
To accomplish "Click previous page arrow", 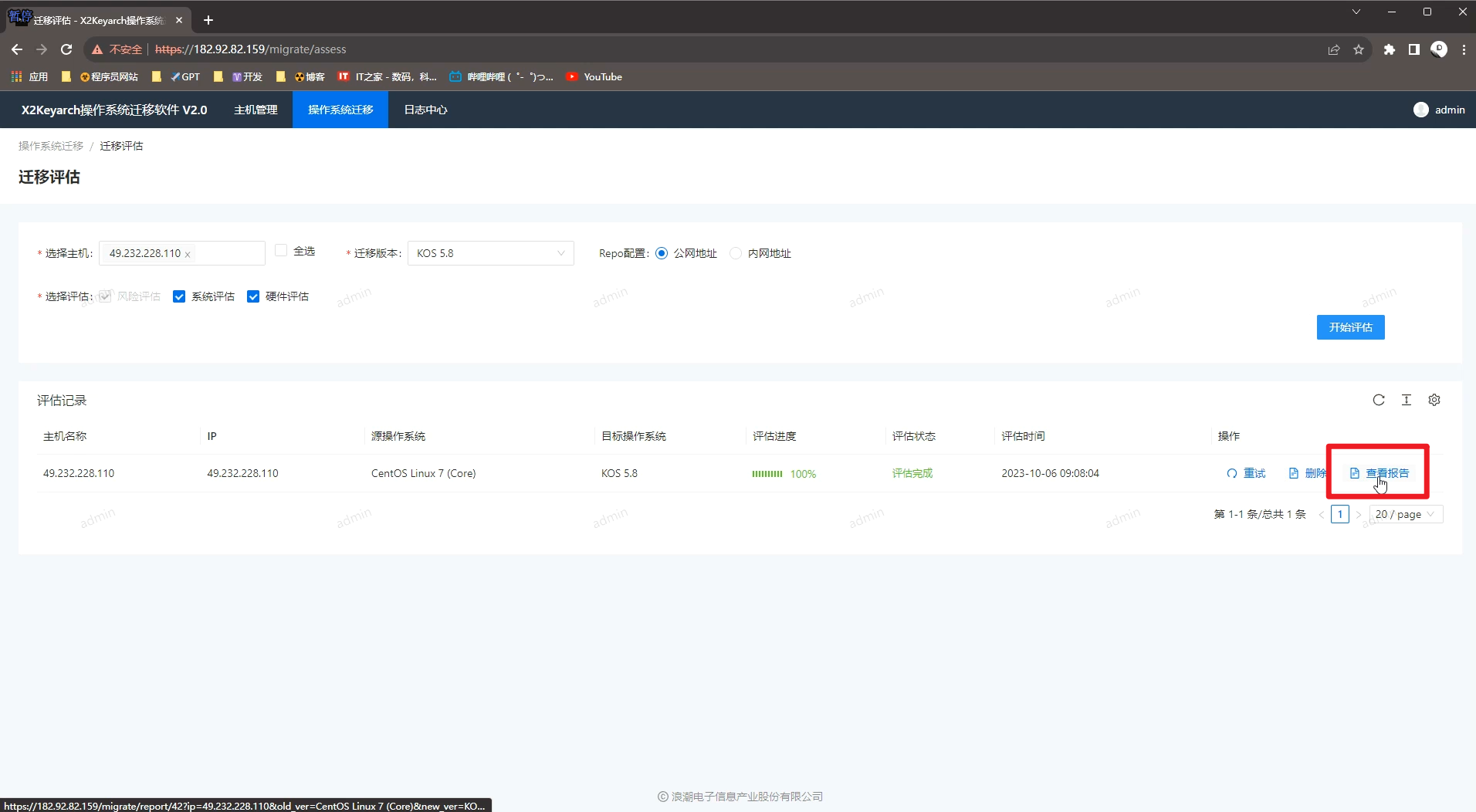I will 1321,514.
